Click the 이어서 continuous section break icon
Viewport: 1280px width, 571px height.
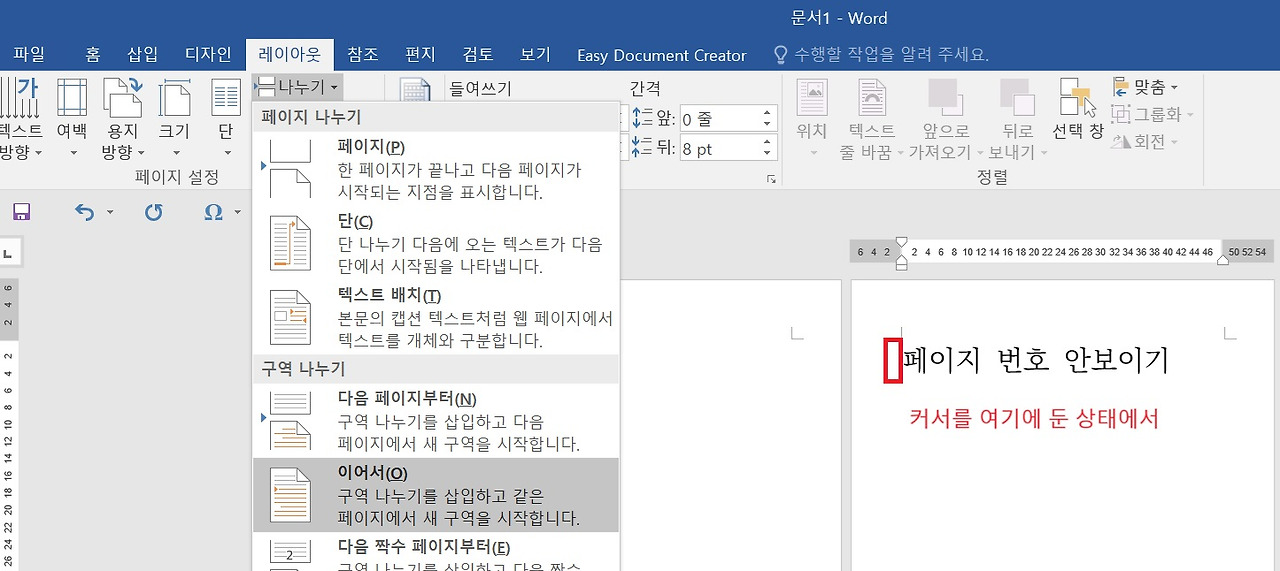pos(292,495)
